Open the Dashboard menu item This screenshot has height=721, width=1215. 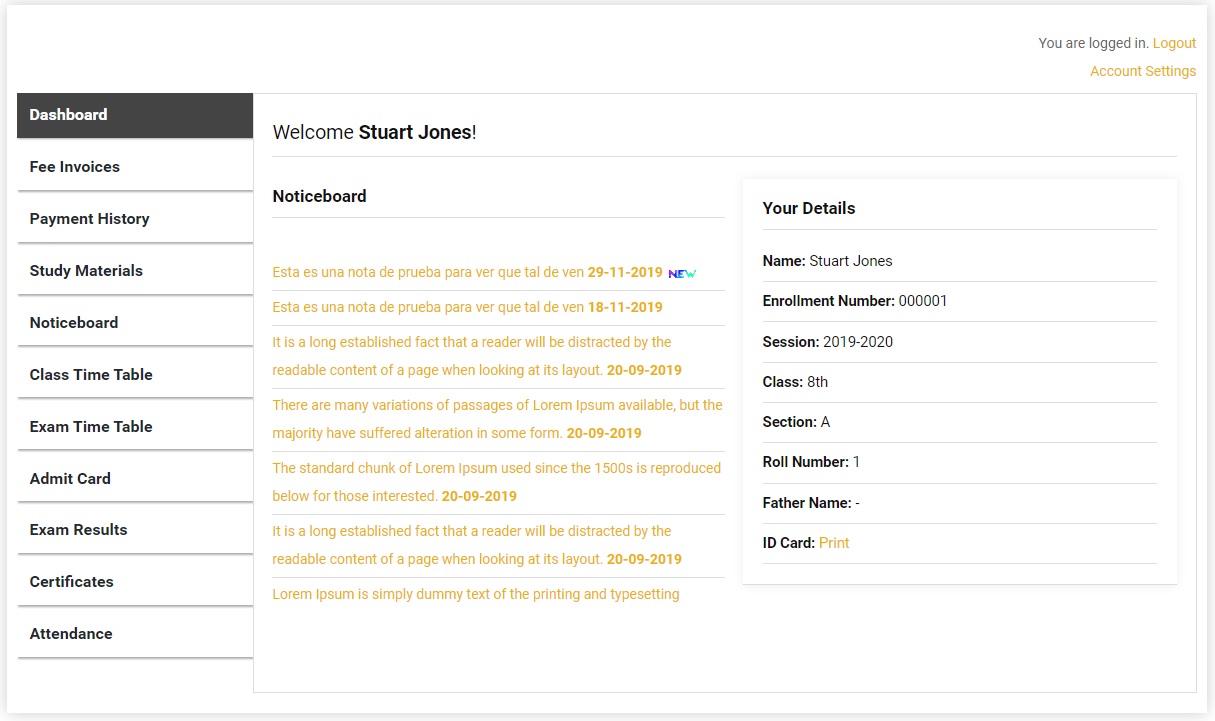tap(135, 115)
